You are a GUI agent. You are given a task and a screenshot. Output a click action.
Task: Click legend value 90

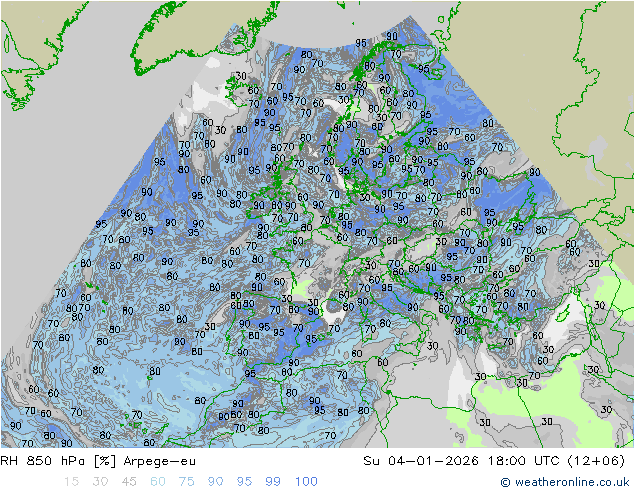[x=215, y=482]
